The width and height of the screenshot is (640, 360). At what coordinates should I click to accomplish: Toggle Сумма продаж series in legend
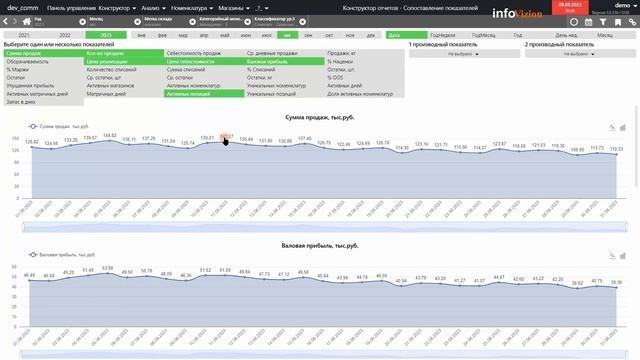[58, 127]
